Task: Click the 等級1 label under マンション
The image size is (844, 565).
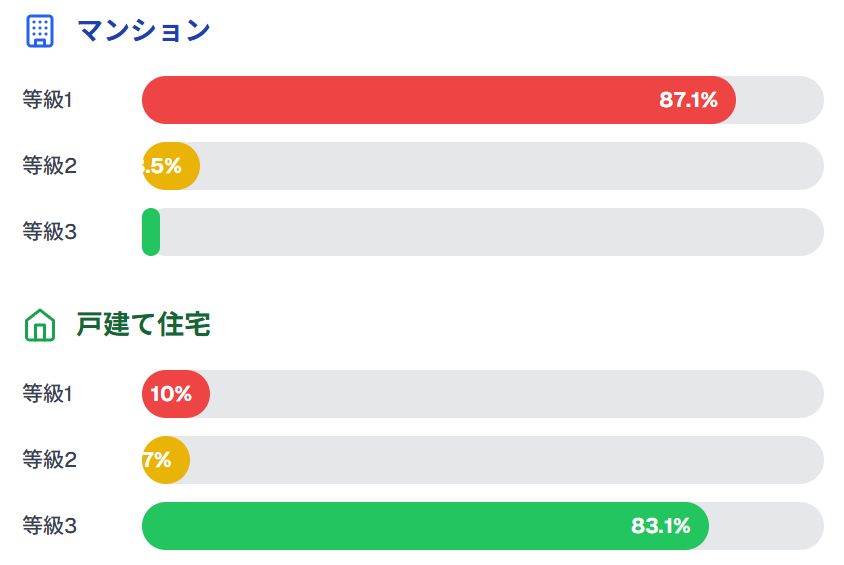Action: [49, 100]
